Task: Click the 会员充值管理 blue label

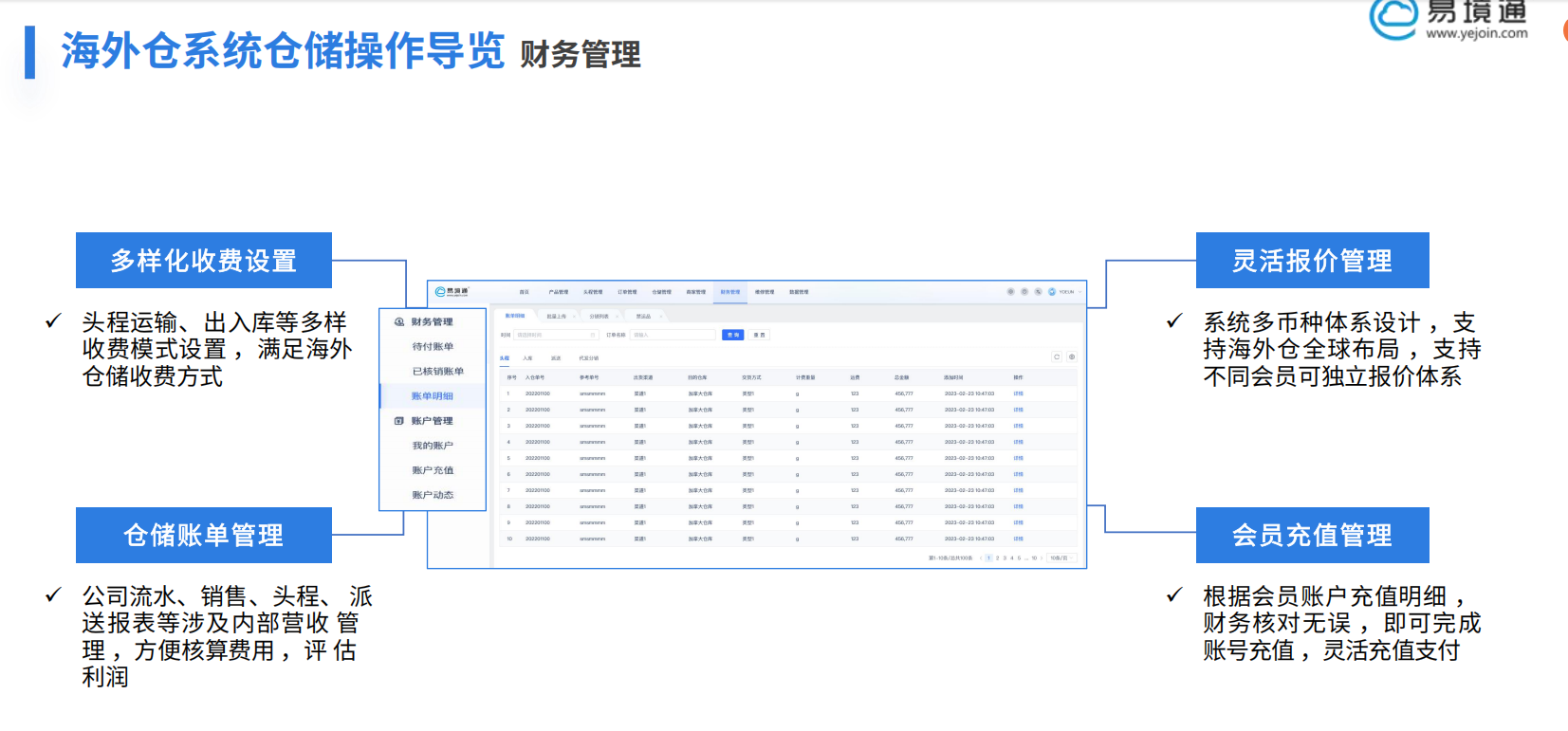Action: (1313, 535)
